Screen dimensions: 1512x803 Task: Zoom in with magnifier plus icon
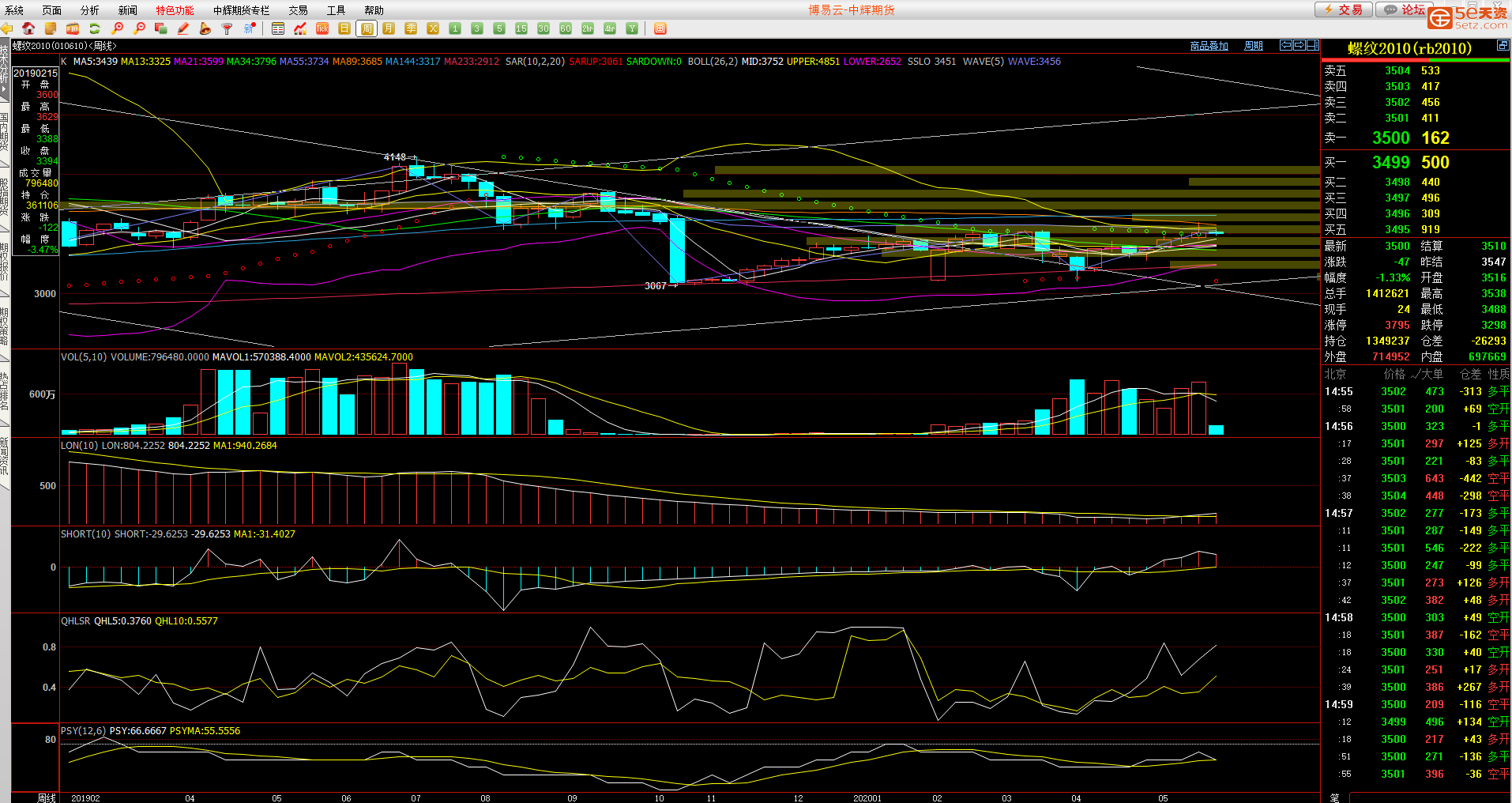[x=118, y=28]
